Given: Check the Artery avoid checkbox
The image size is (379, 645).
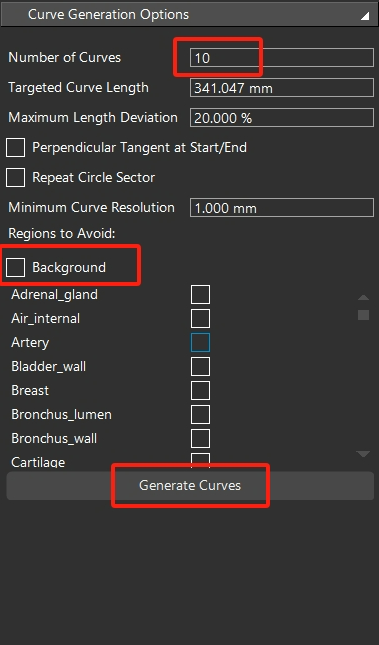Looking at the screenshot, I should 200,342.
